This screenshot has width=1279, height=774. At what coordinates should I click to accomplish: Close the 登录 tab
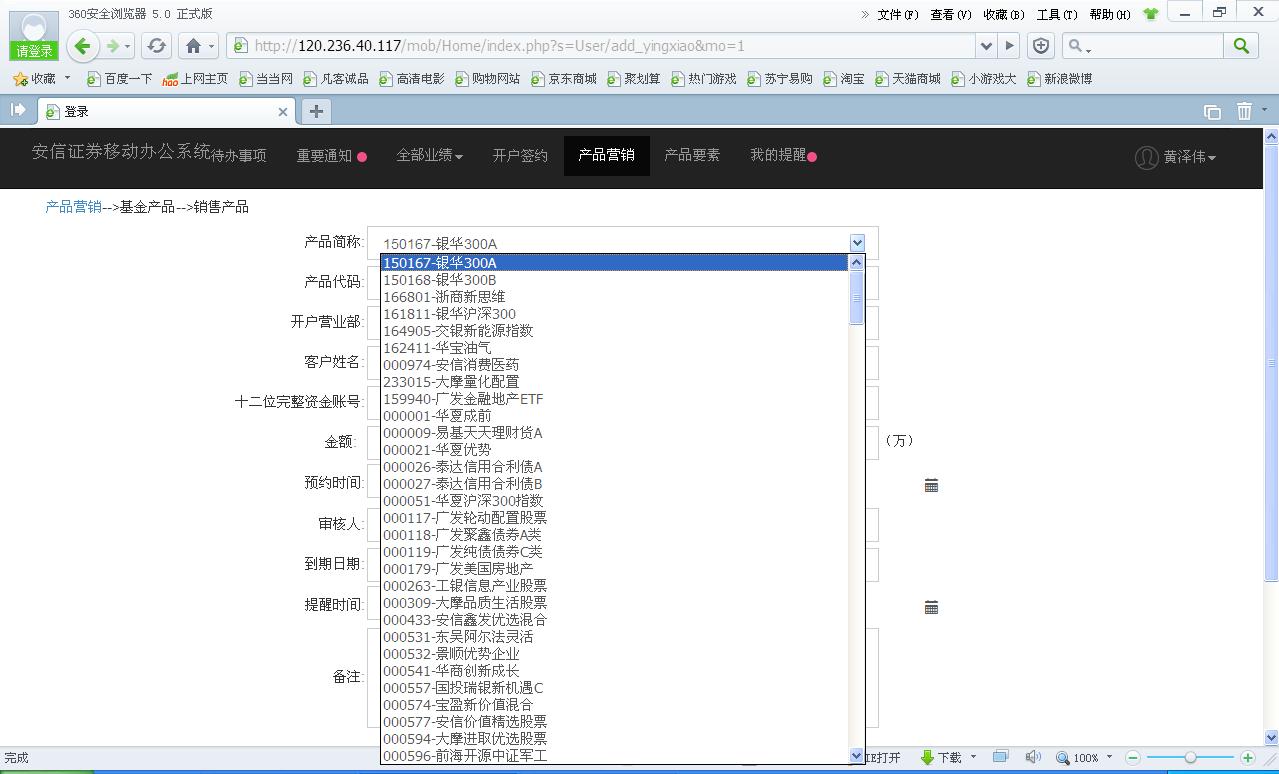tap(283, 112)
